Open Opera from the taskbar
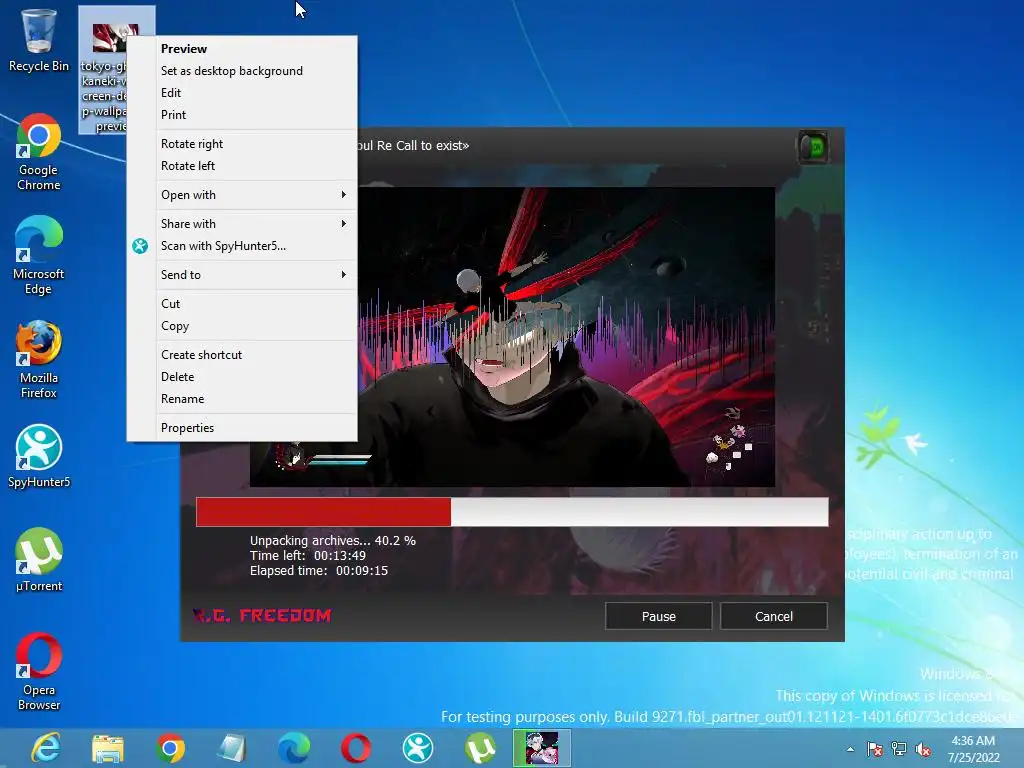Image resolution: width=1024 pixels, height=768 pixels. tap(356, 748)
